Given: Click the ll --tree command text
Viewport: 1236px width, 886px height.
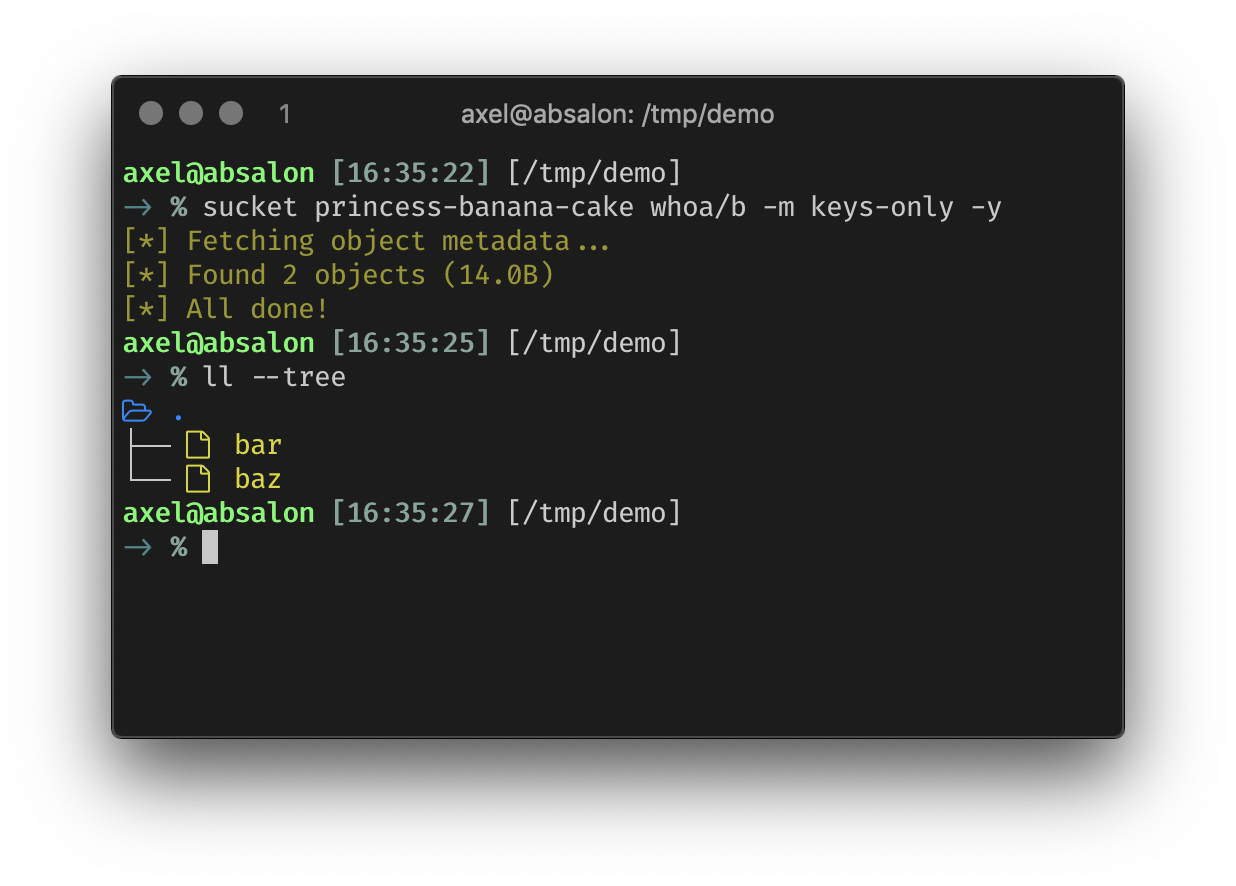Looking at the screenshot, I should [274, 377].
